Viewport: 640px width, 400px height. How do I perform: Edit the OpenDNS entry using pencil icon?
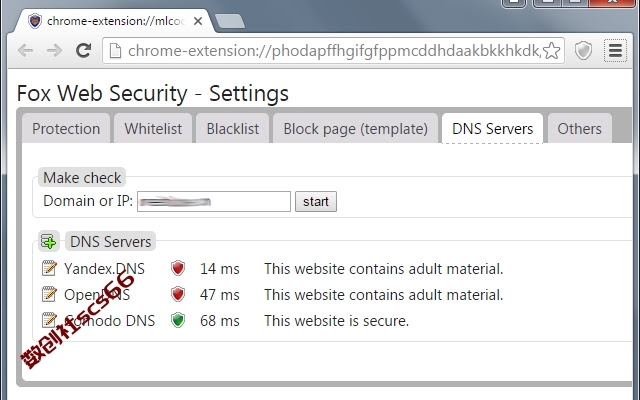[49, 294]
